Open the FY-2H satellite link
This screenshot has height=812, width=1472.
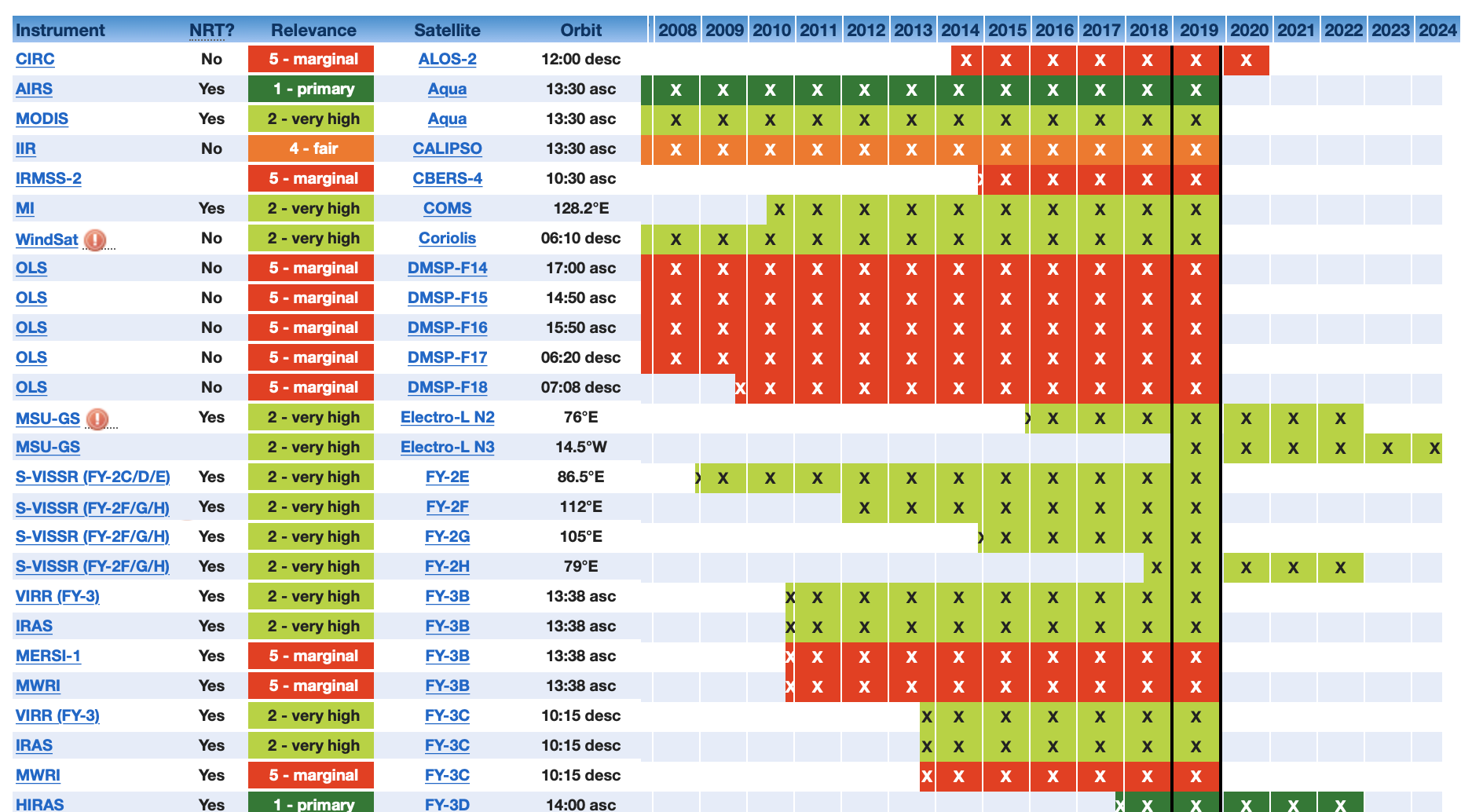[x=448, y=566]
